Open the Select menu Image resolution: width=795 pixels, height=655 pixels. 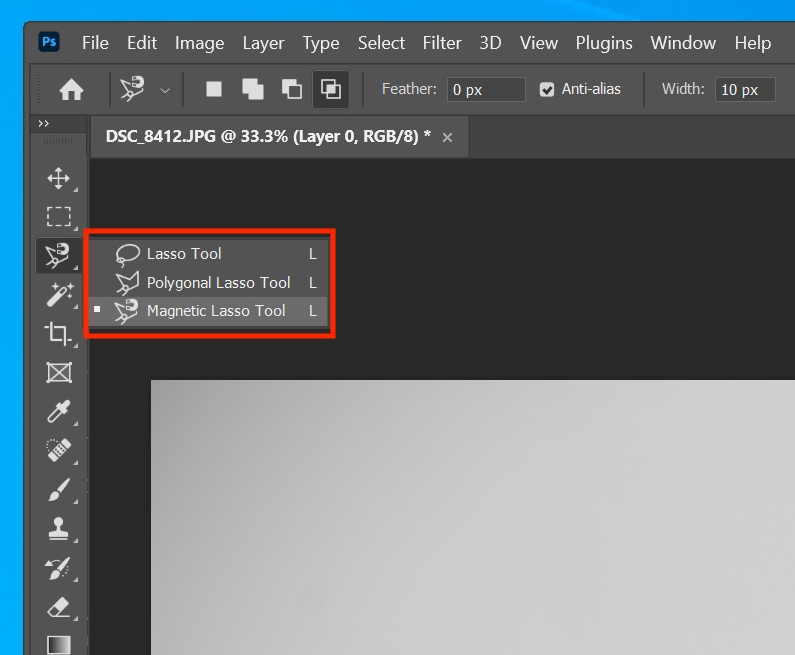381,43
